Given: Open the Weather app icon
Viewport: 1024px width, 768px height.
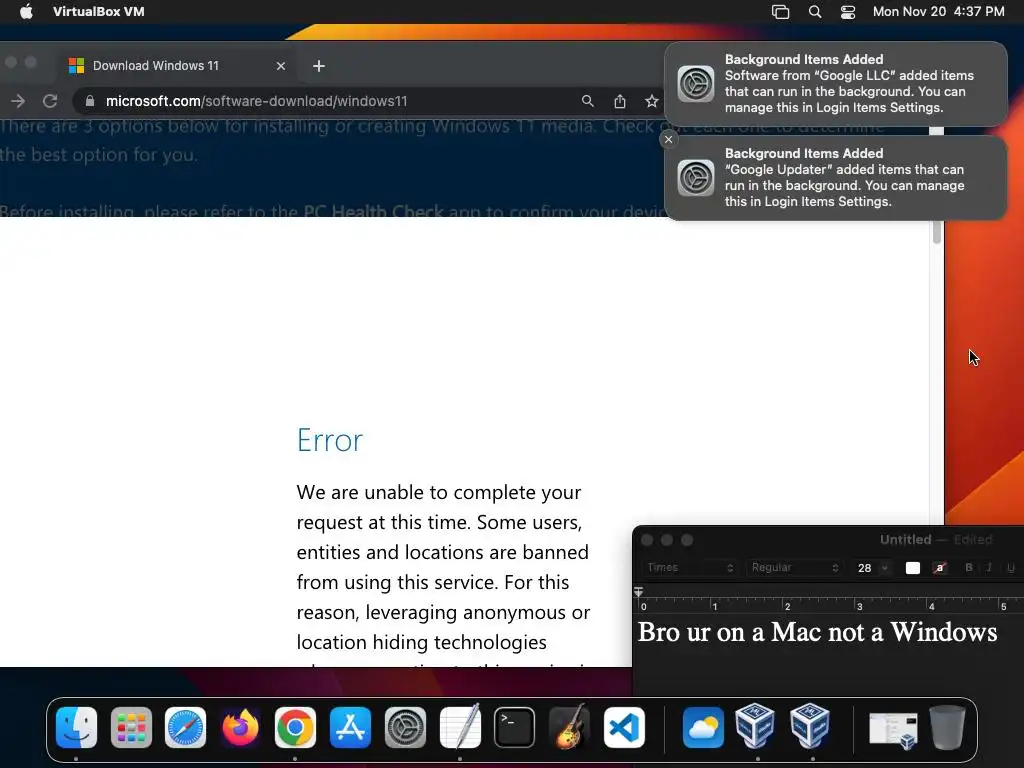Looking at the screenshot, I should tap(703, 728).
